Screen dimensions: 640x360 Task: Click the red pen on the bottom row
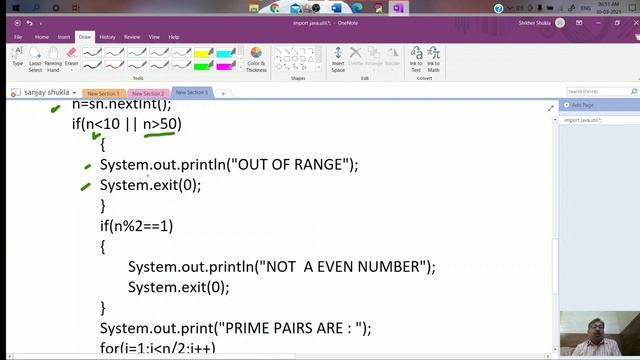click(114, 65)
